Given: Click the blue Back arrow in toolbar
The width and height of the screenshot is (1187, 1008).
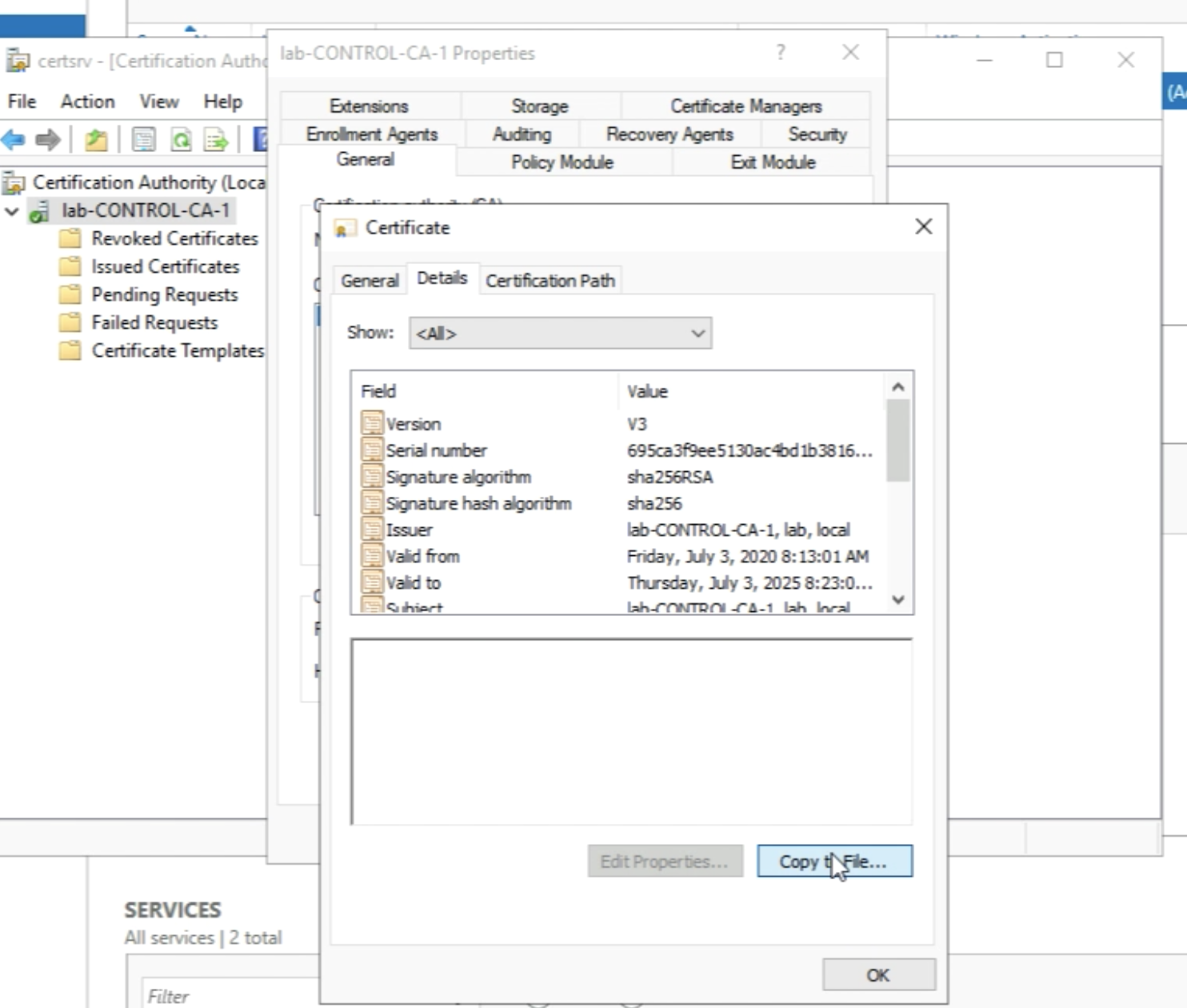Looking at the screenshot, I should coord(14,140).
